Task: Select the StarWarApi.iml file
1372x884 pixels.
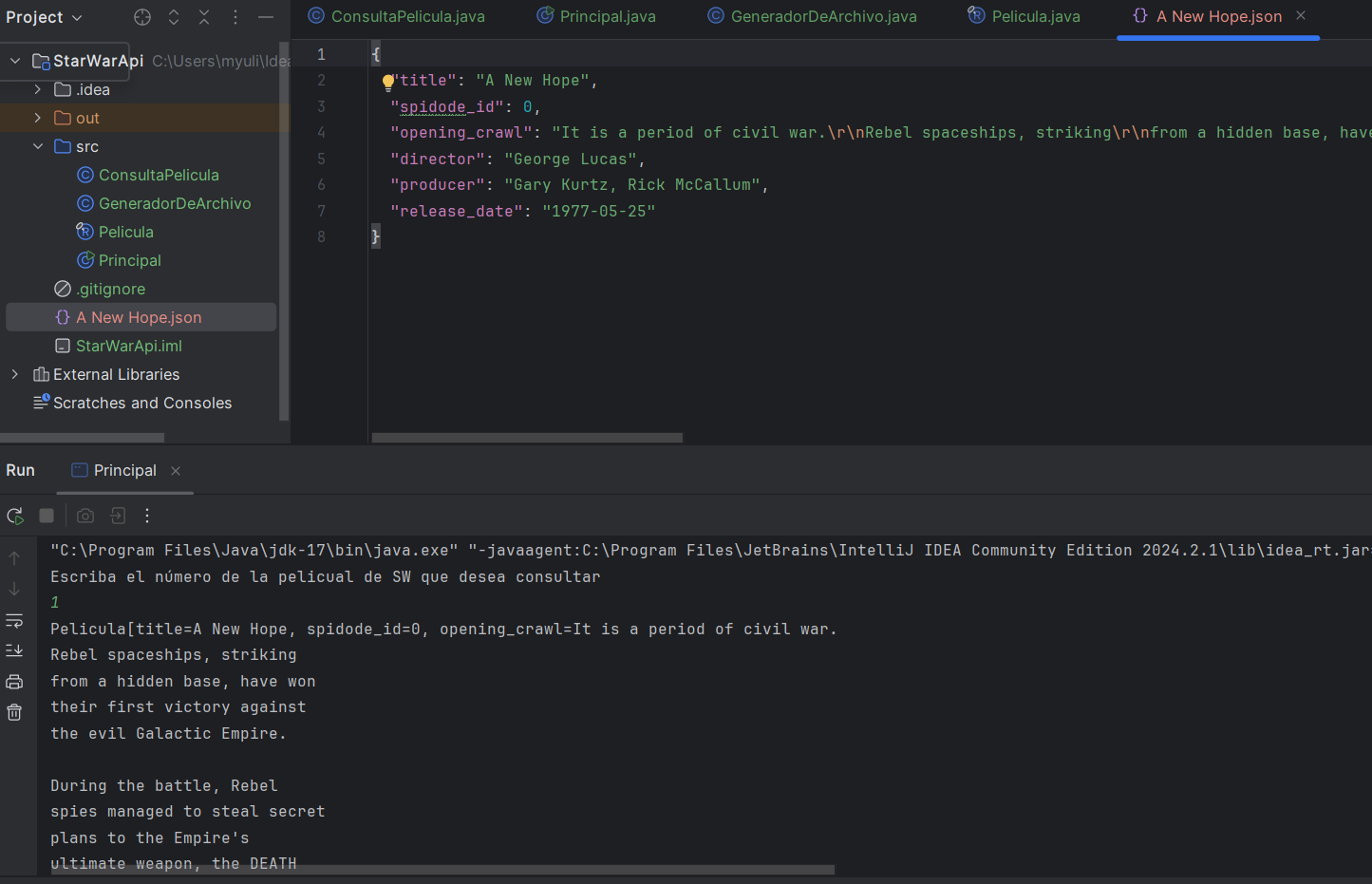Action: pyautogui.click(x=119, y=346)
